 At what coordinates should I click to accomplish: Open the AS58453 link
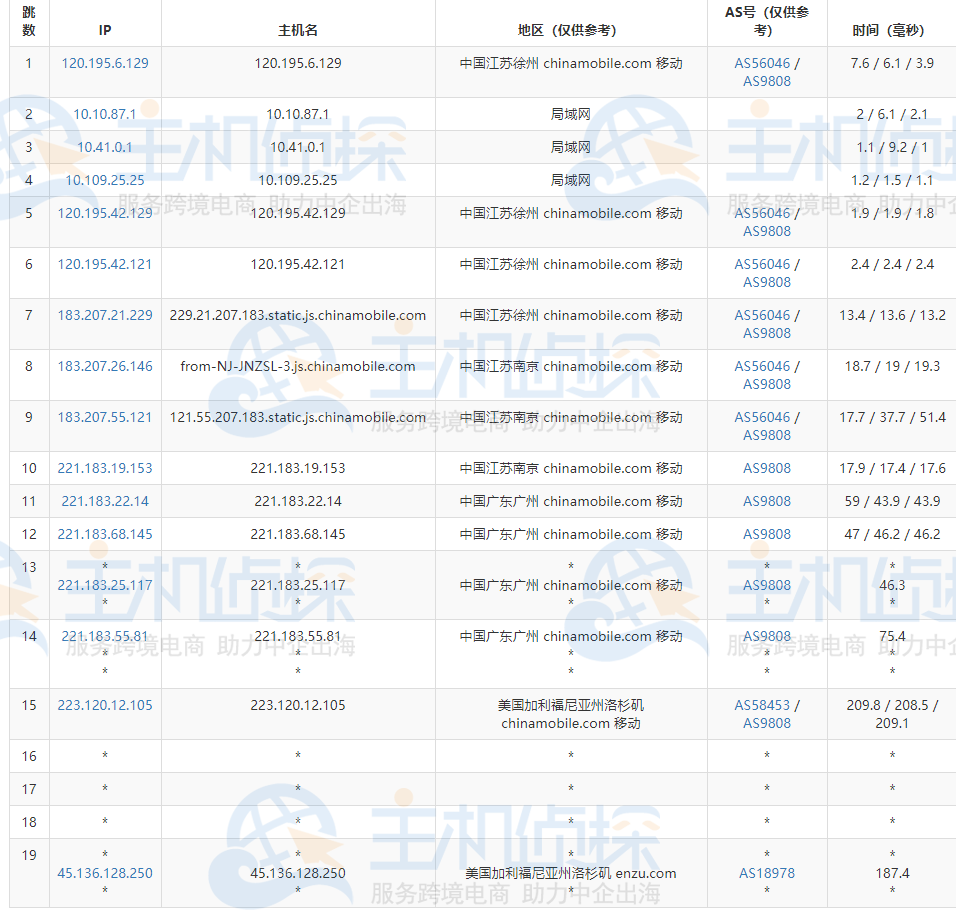pos(762,705)
